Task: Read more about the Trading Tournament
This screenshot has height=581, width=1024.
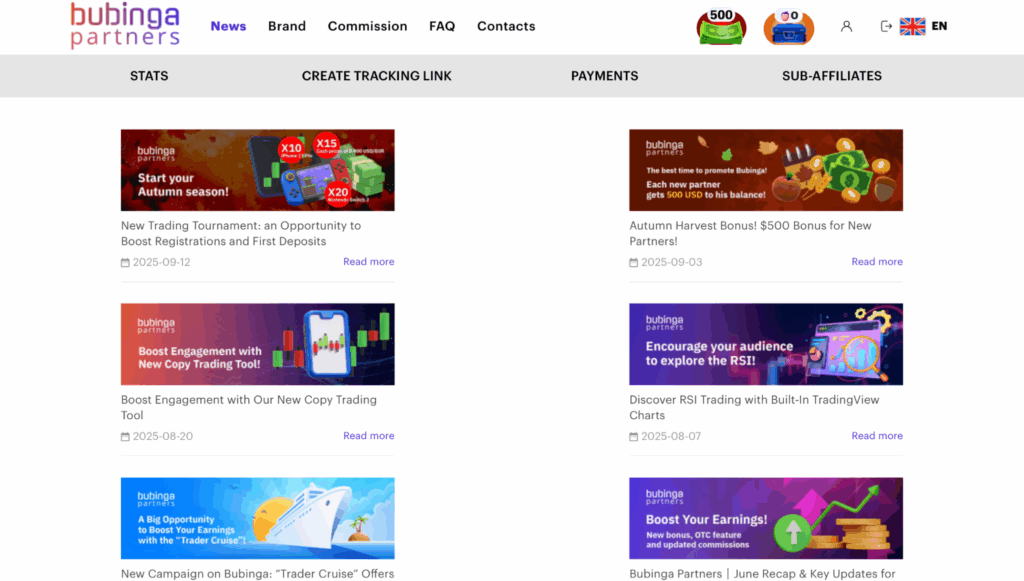Action: 368,262
